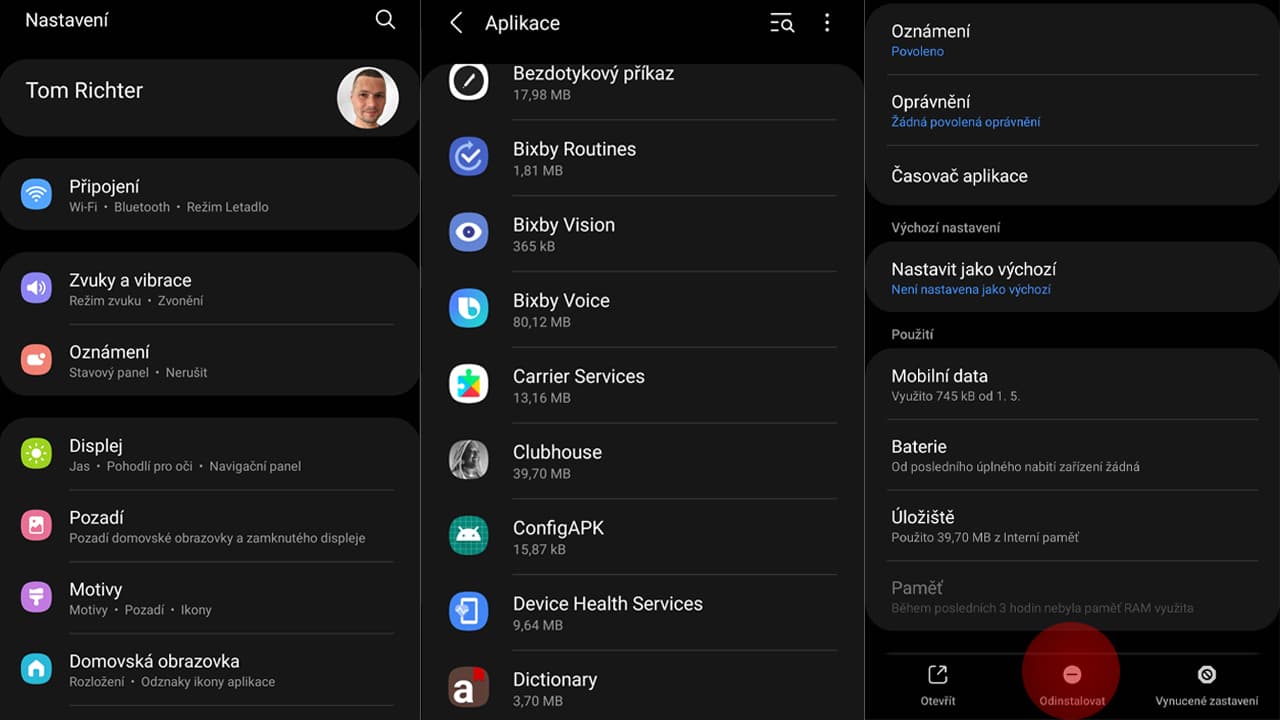Open Tom Richter profile picture
The image size is (1280, 720).
(x=368, y=98)
